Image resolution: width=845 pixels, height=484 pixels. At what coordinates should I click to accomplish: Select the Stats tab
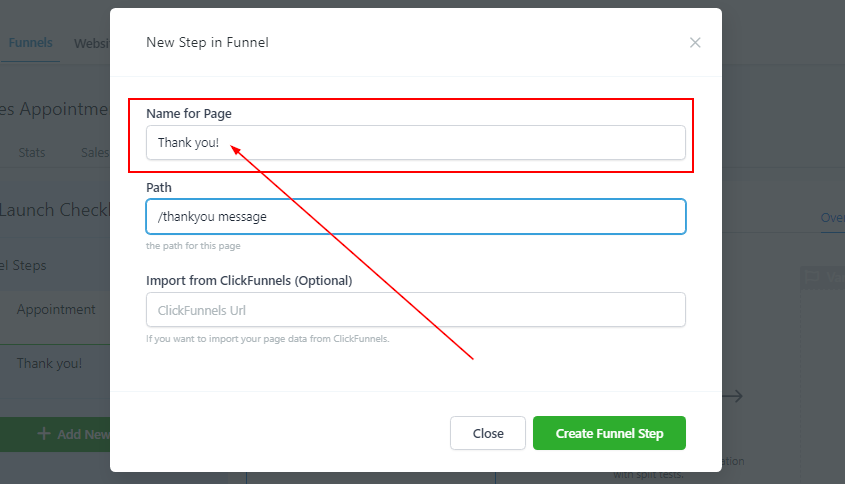click(x=33, y=152)
